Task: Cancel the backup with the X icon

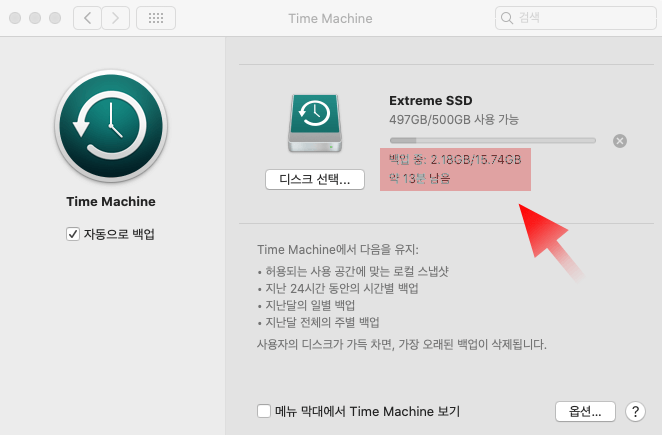Action: point(620,141)
